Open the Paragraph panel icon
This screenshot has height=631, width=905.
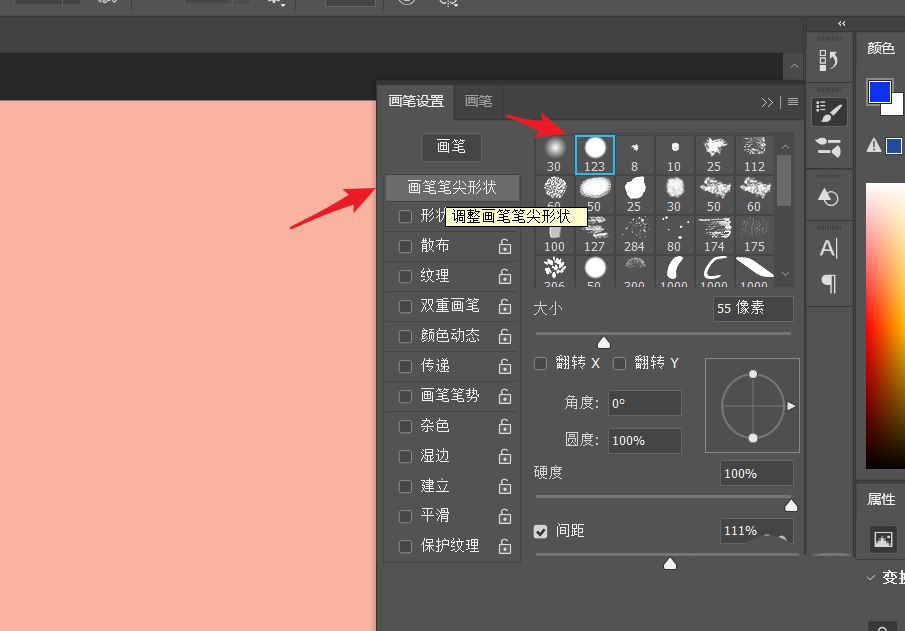pyautogui.click(x=829, y=283)
